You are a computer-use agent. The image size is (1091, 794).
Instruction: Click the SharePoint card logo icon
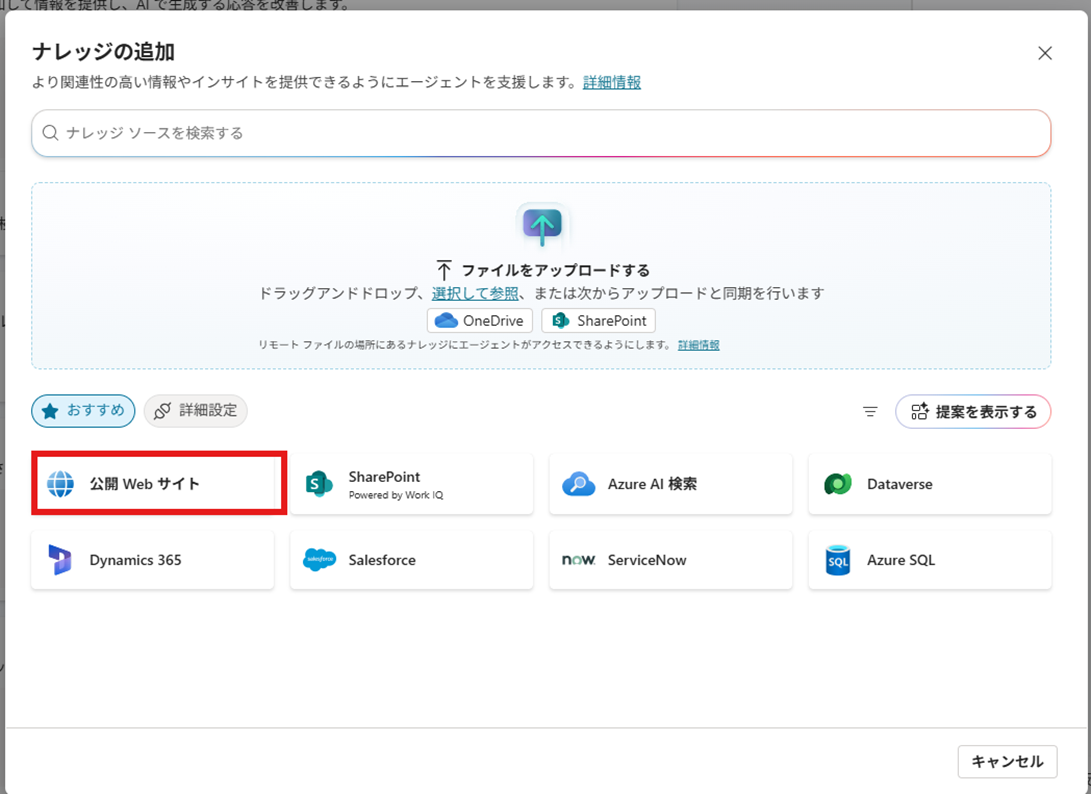pos(319,484)
